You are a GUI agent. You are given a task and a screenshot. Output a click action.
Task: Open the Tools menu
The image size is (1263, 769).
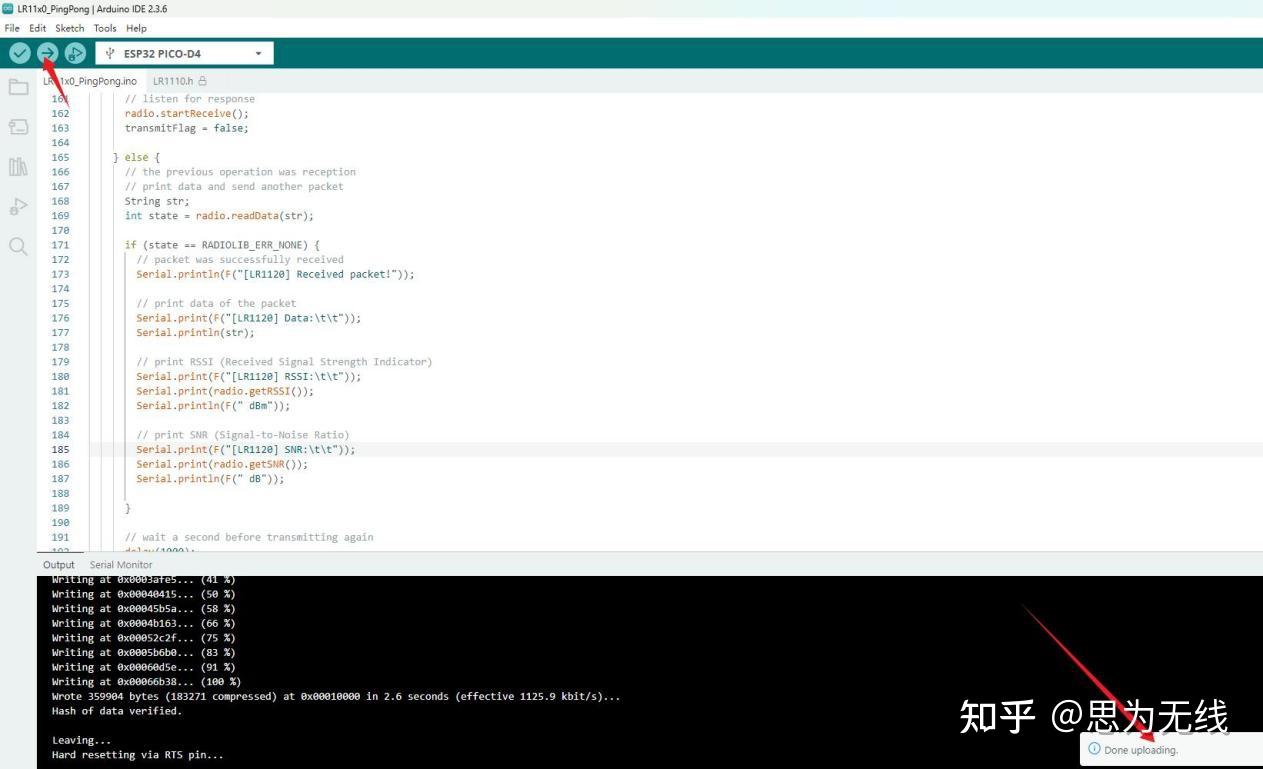coord(104,28)
